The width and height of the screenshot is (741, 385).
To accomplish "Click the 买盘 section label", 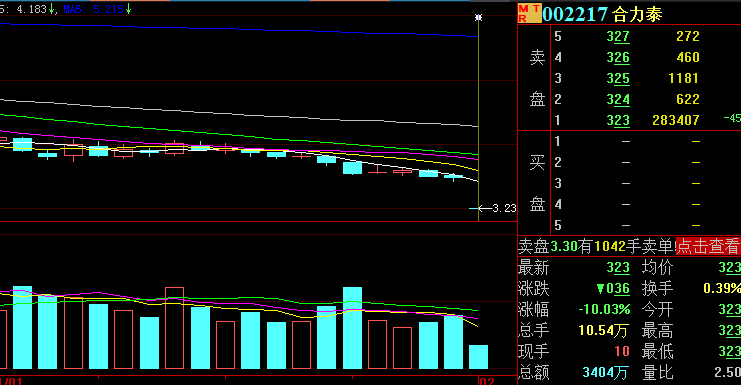I will click(x=537, y=183).
